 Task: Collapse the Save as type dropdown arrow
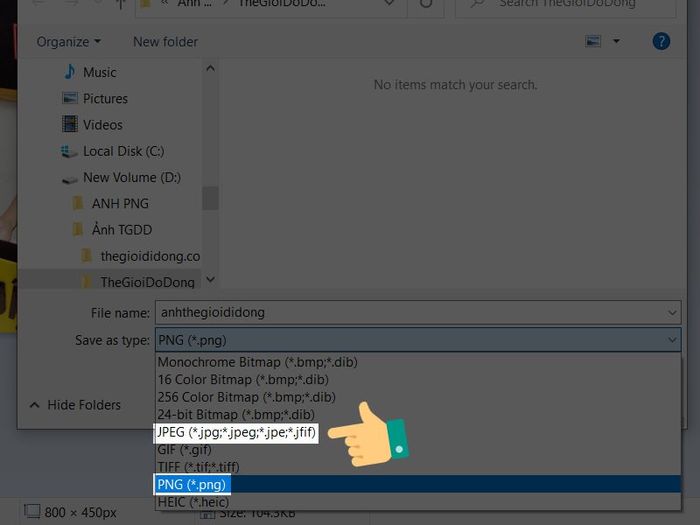(x=672, y=340)
